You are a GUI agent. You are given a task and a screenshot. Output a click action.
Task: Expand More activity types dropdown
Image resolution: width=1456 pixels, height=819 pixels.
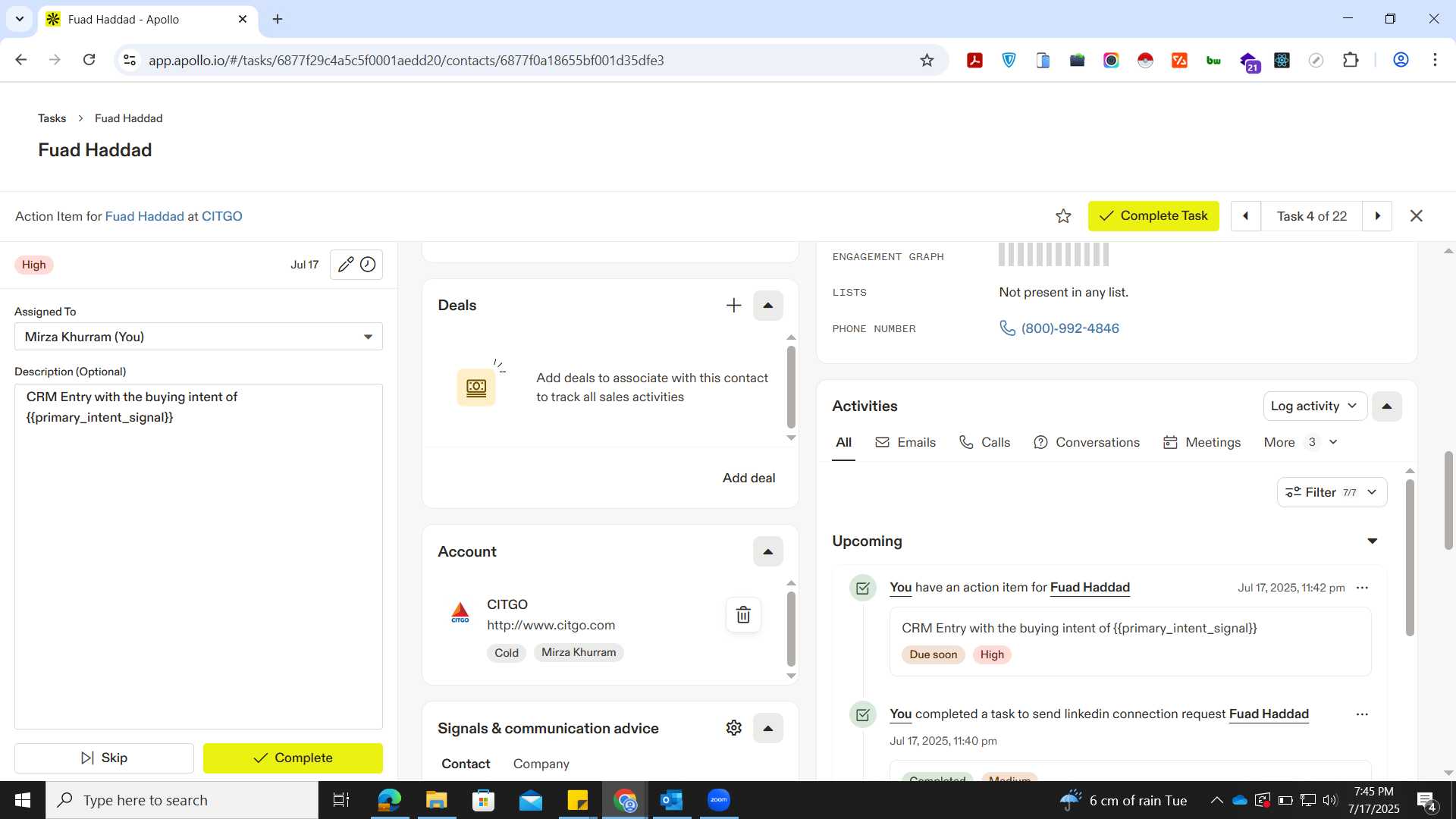coord(1300,442)
